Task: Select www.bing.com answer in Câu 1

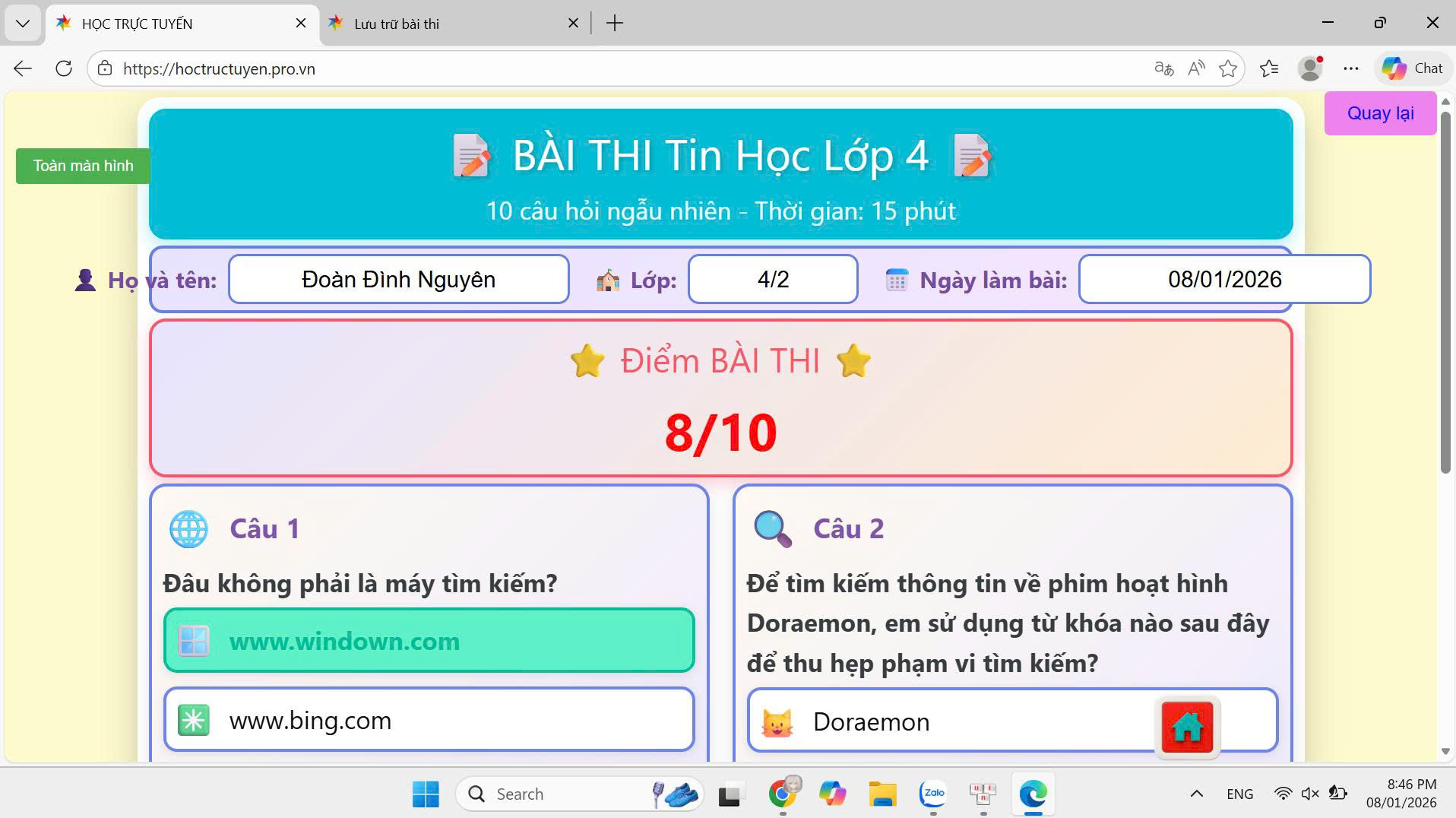Action: click(429, 719)
